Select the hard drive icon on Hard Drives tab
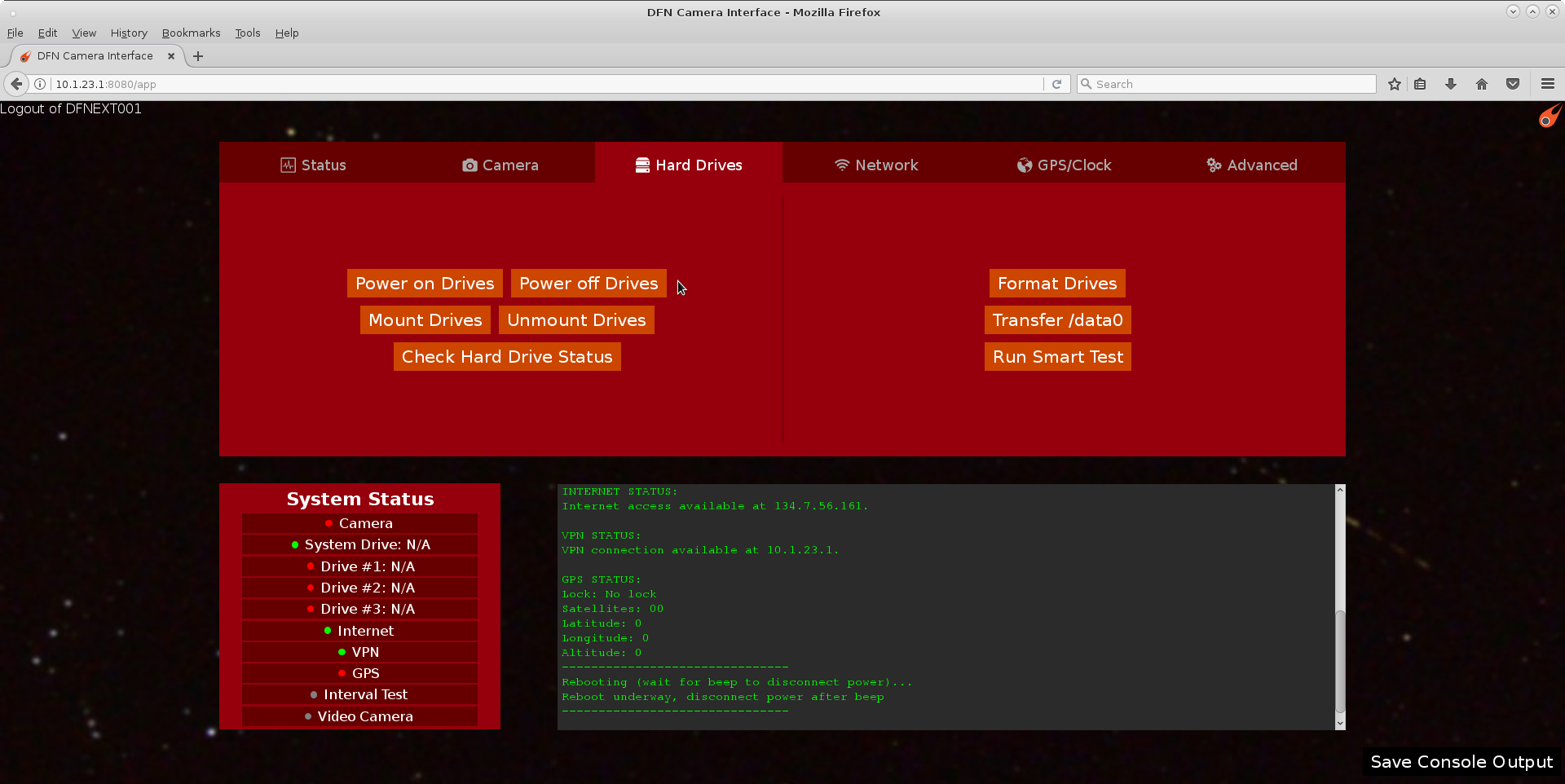Viewport: 1565px width, 784px height. click(x=641, y=165)
